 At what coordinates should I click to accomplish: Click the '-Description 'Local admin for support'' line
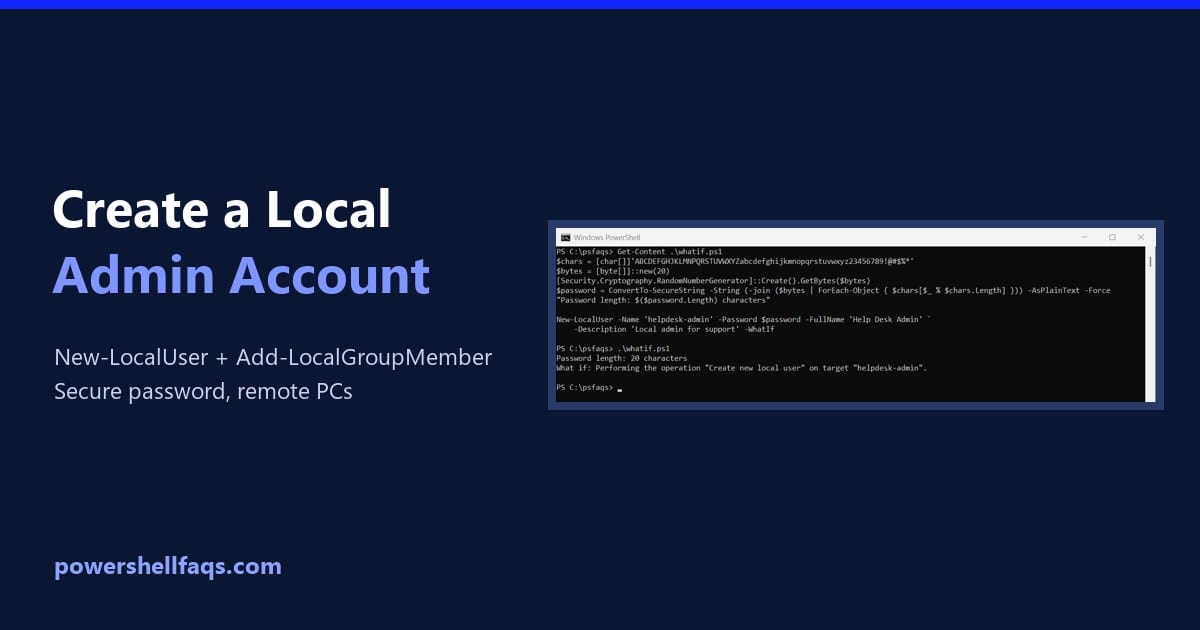click(x=673, y=329)
